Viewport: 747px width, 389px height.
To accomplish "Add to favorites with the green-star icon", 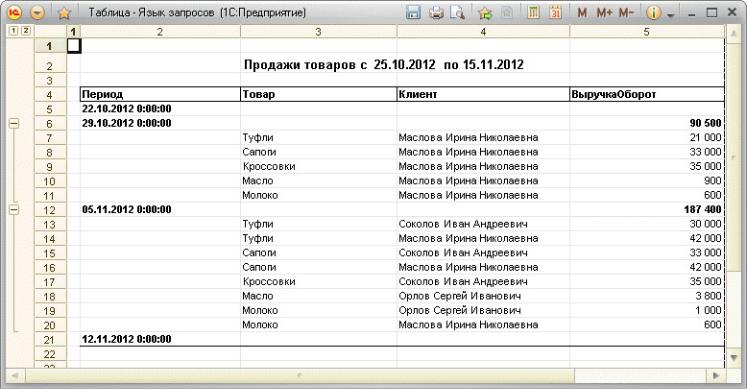I will (x=485, y=13).
